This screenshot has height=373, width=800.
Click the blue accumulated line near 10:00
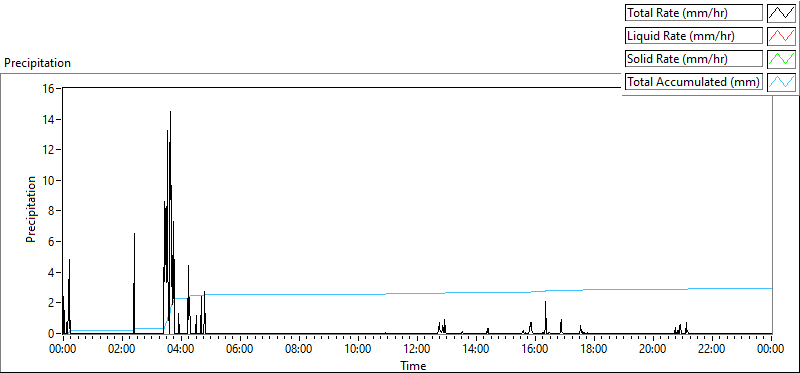(x=358, y=294)
